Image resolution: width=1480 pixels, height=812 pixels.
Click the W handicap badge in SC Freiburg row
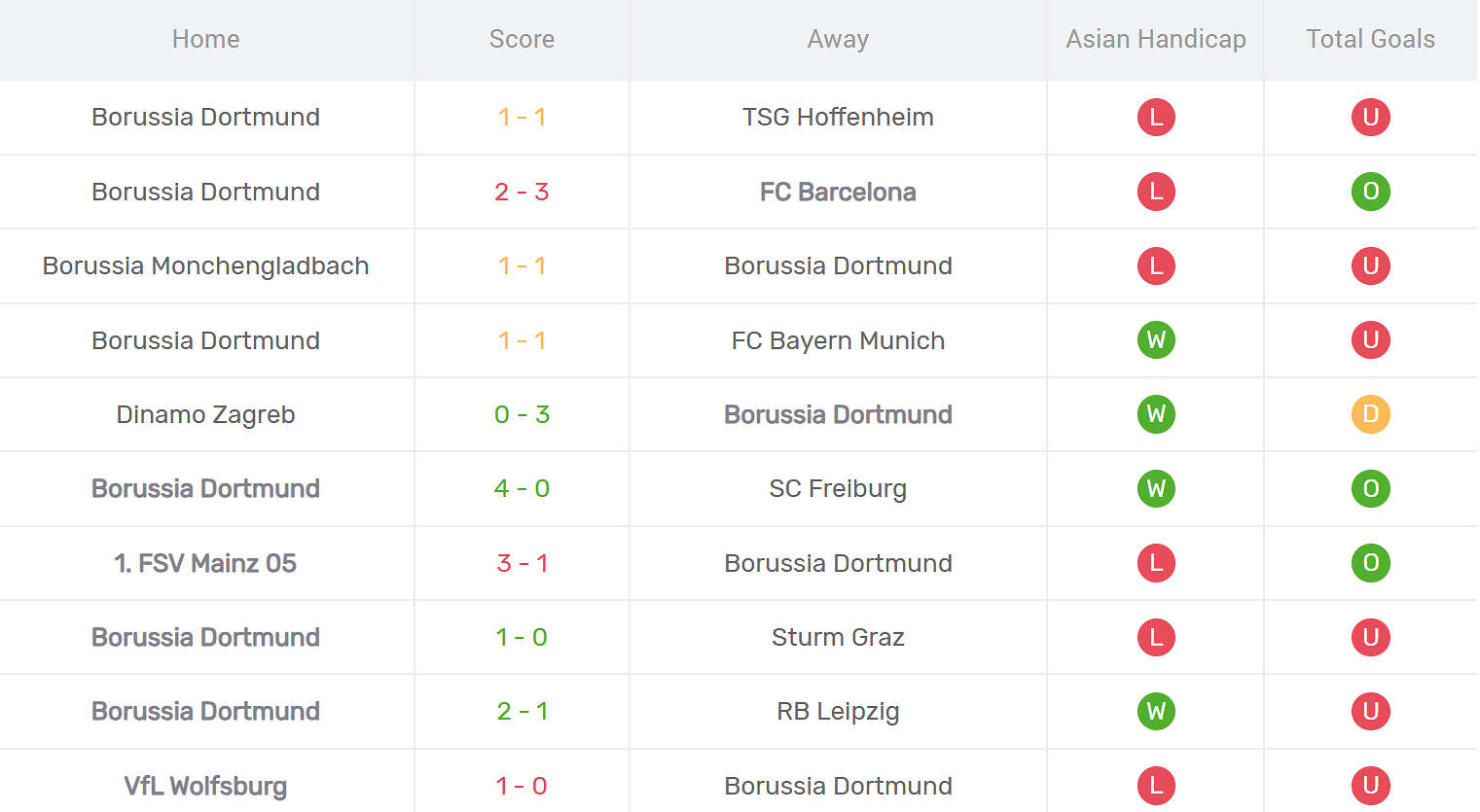click(x=1156, y=488)
